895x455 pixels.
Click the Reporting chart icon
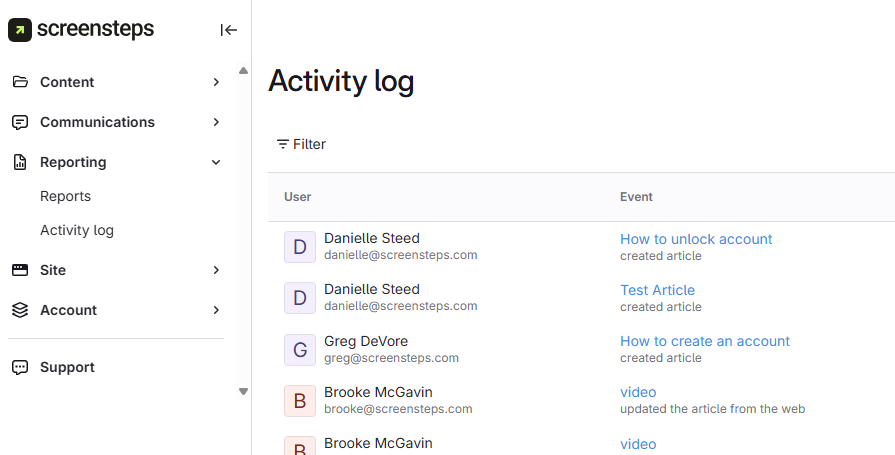[x=20, y=162]
